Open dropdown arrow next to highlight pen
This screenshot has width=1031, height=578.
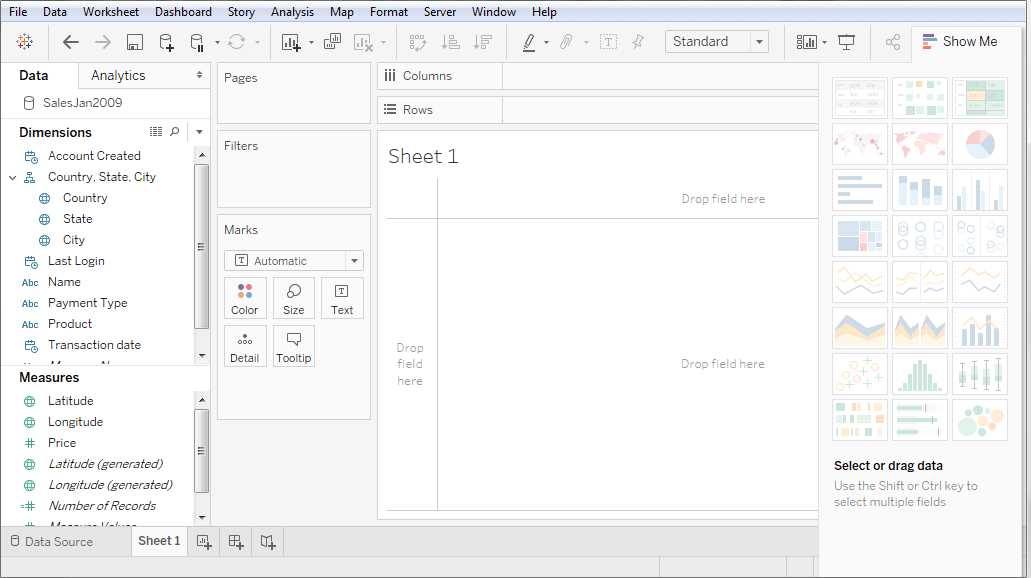point(546,43)
